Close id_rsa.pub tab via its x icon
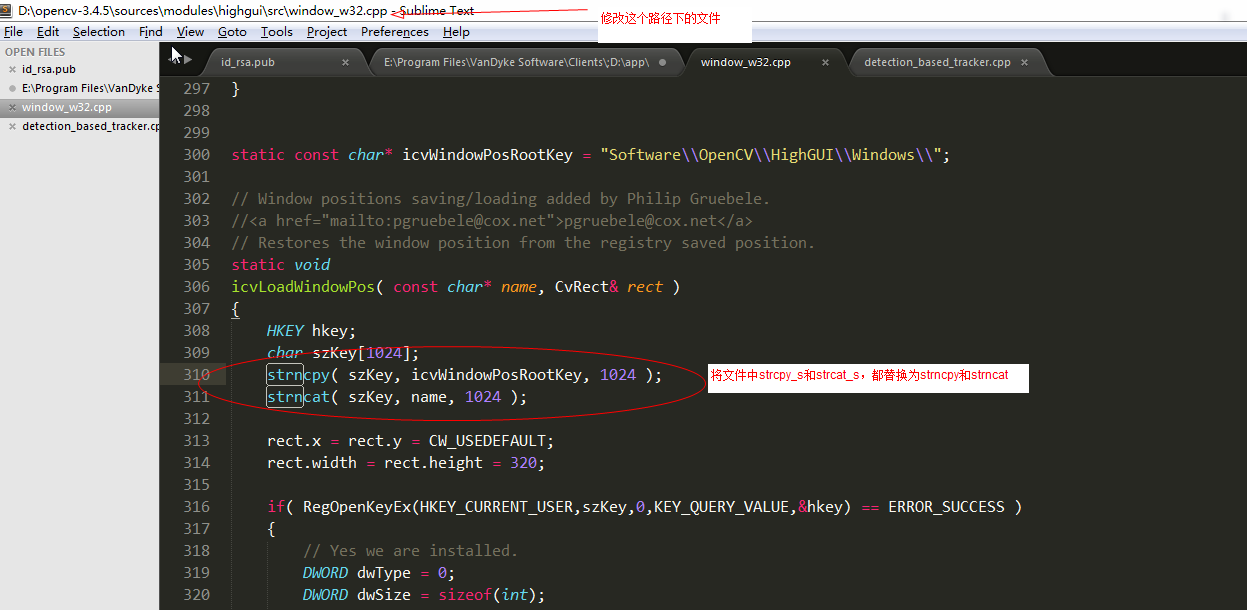Image resolution: width=1247 pixels, height=610 pixels. 345,61
